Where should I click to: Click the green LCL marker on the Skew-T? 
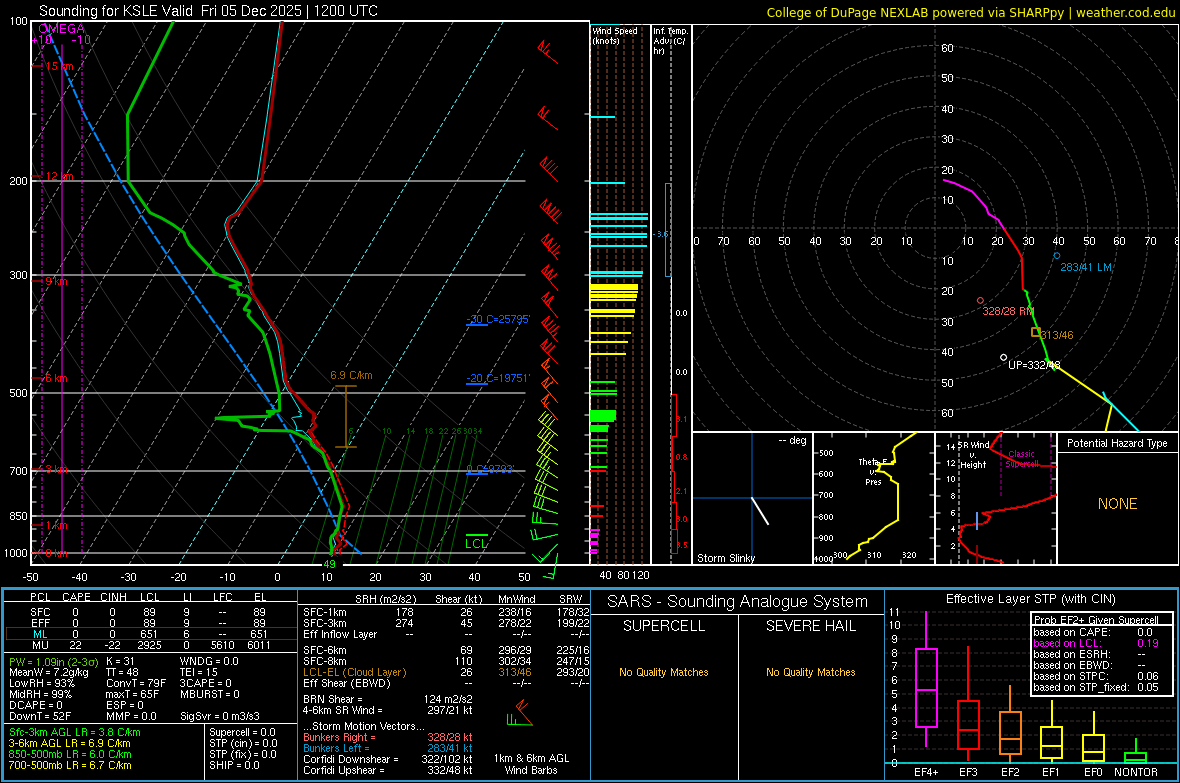(476, 541)
